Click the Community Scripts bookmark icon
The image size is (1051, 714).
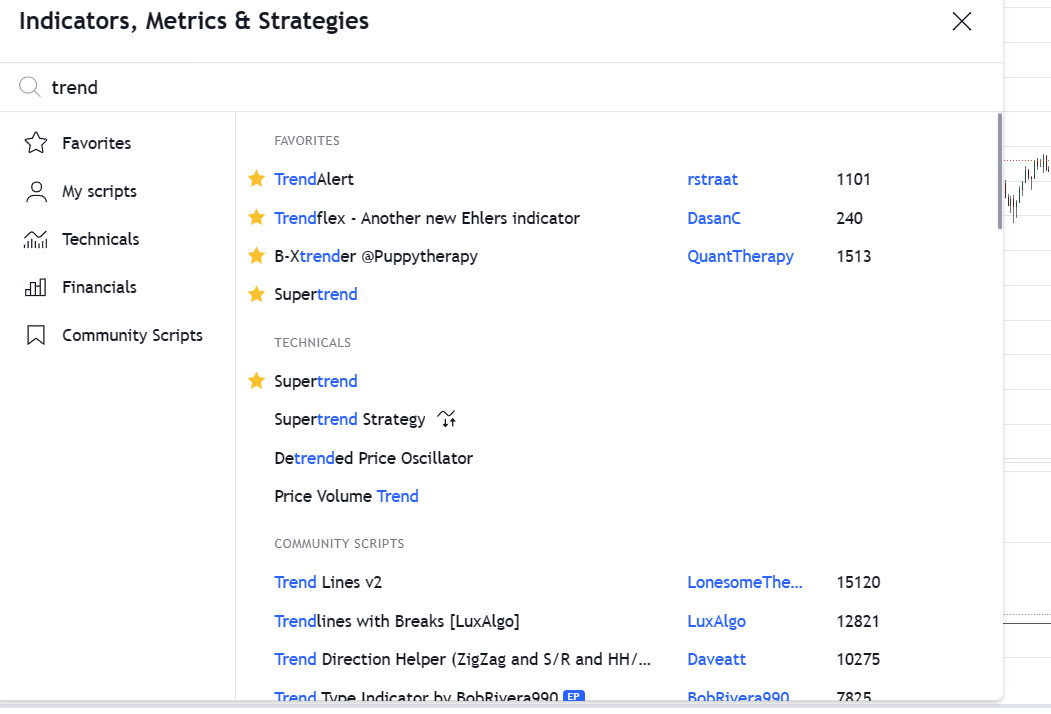[x=36, y=335]
